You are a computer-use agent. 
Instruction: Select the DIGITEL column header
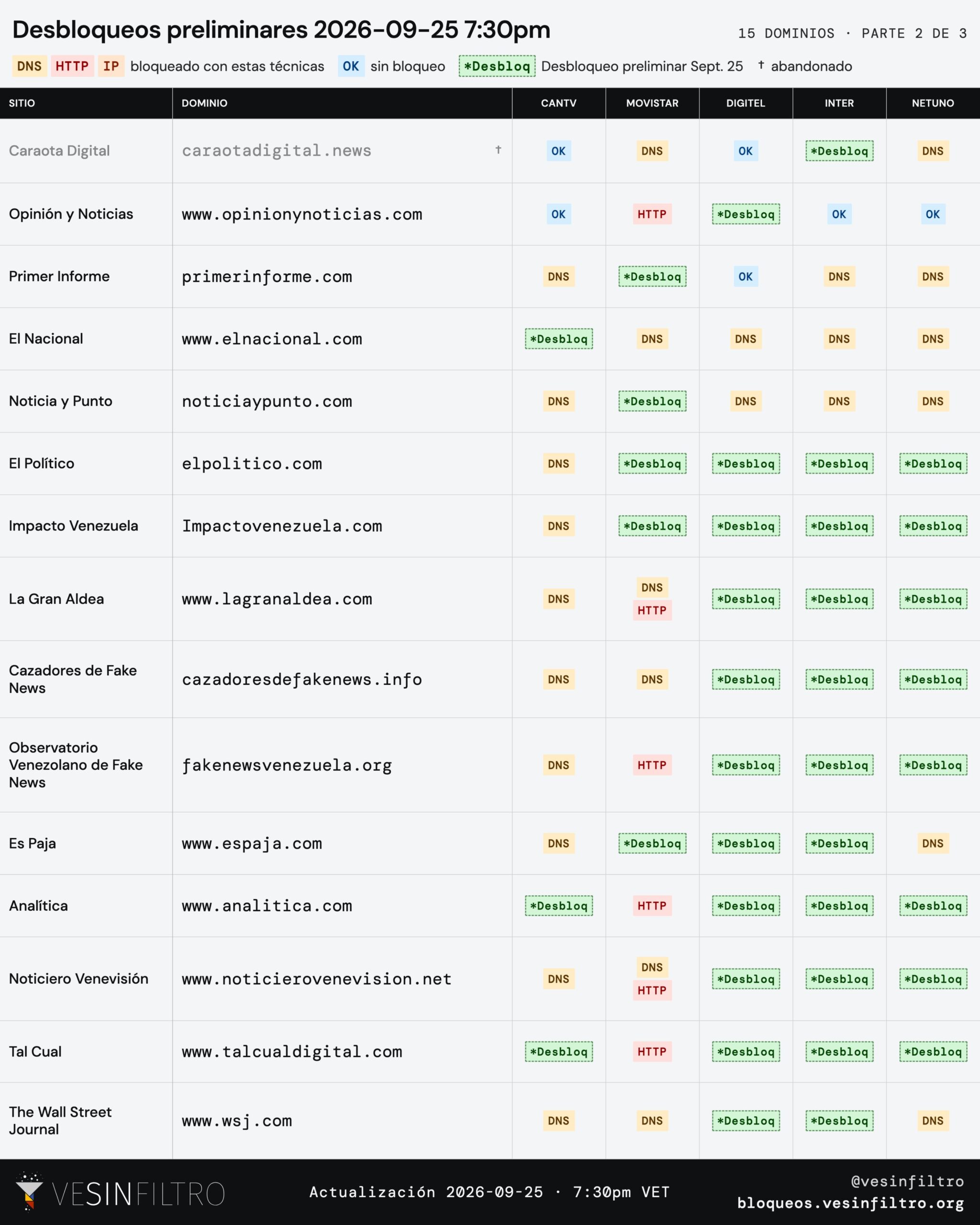click(x=746, y=103)
